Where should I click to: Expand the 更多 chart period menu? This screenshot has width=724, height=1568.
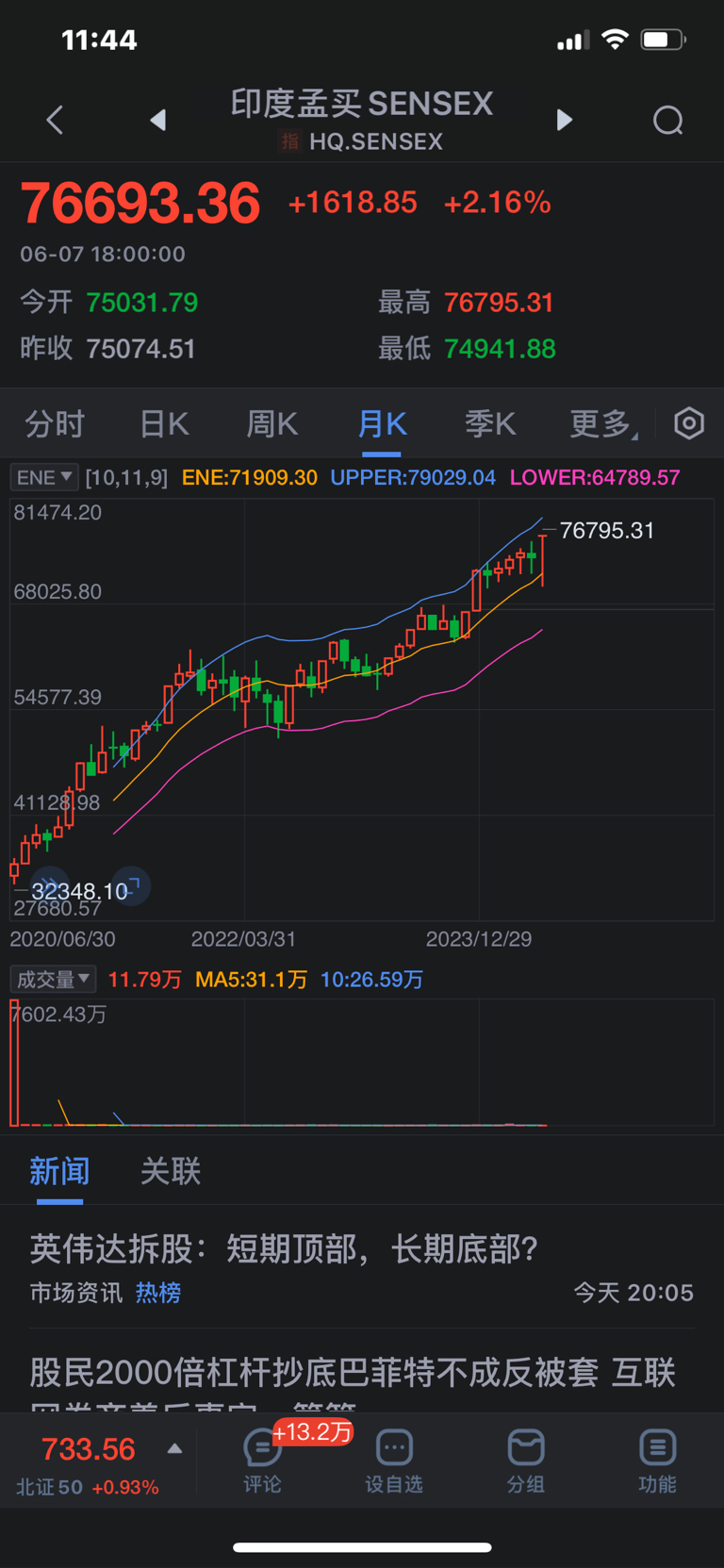click(604, 423)
